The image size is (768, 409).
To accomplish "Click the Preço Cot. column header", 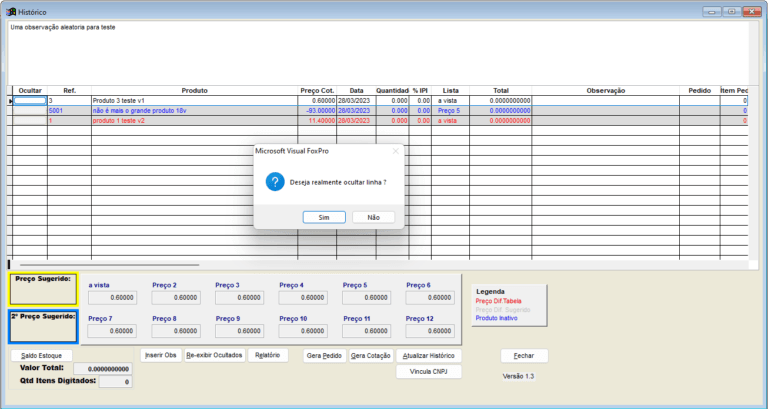I will [x=317, y=91].
